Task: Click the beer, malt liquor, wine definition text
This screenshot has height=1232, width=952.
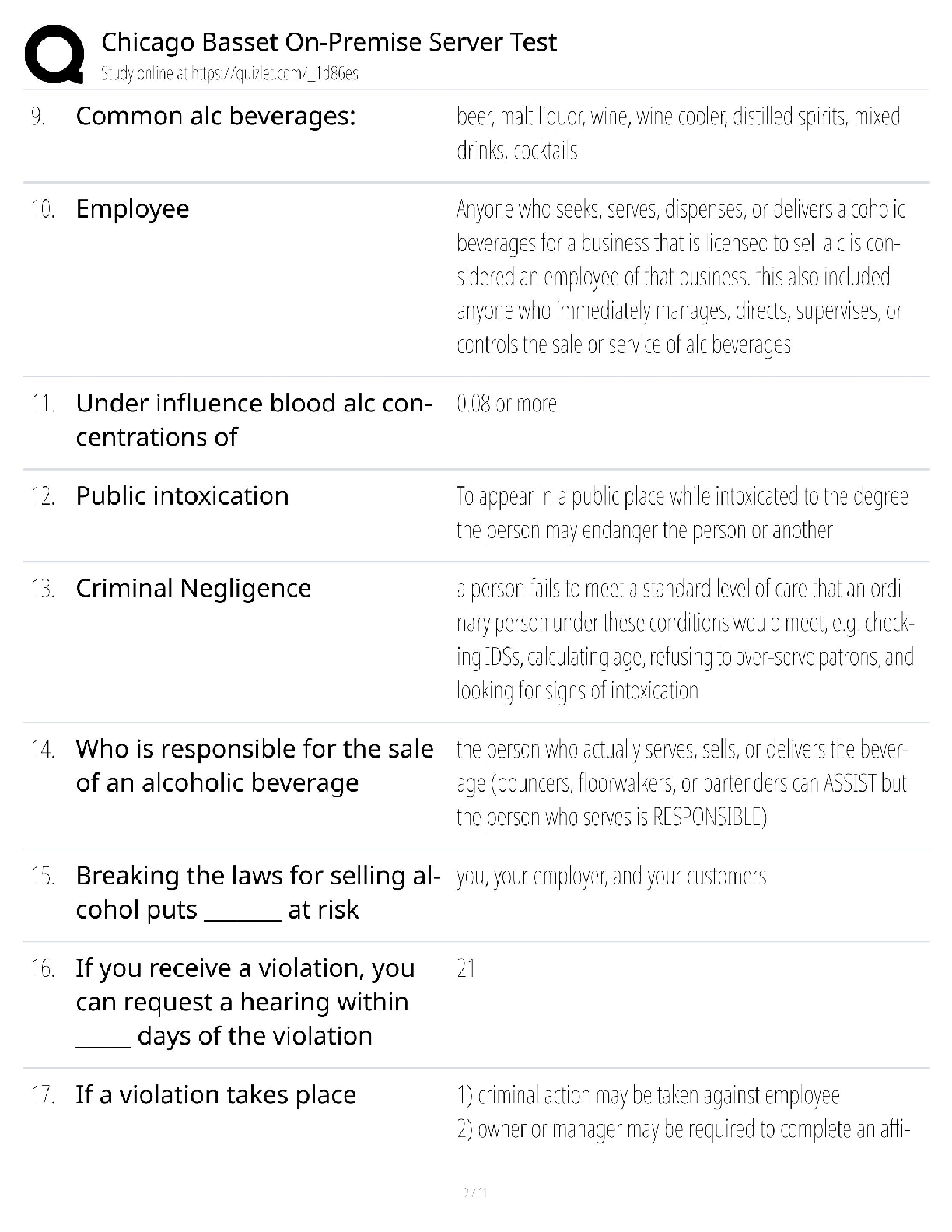Action: (x=677, y=133)
